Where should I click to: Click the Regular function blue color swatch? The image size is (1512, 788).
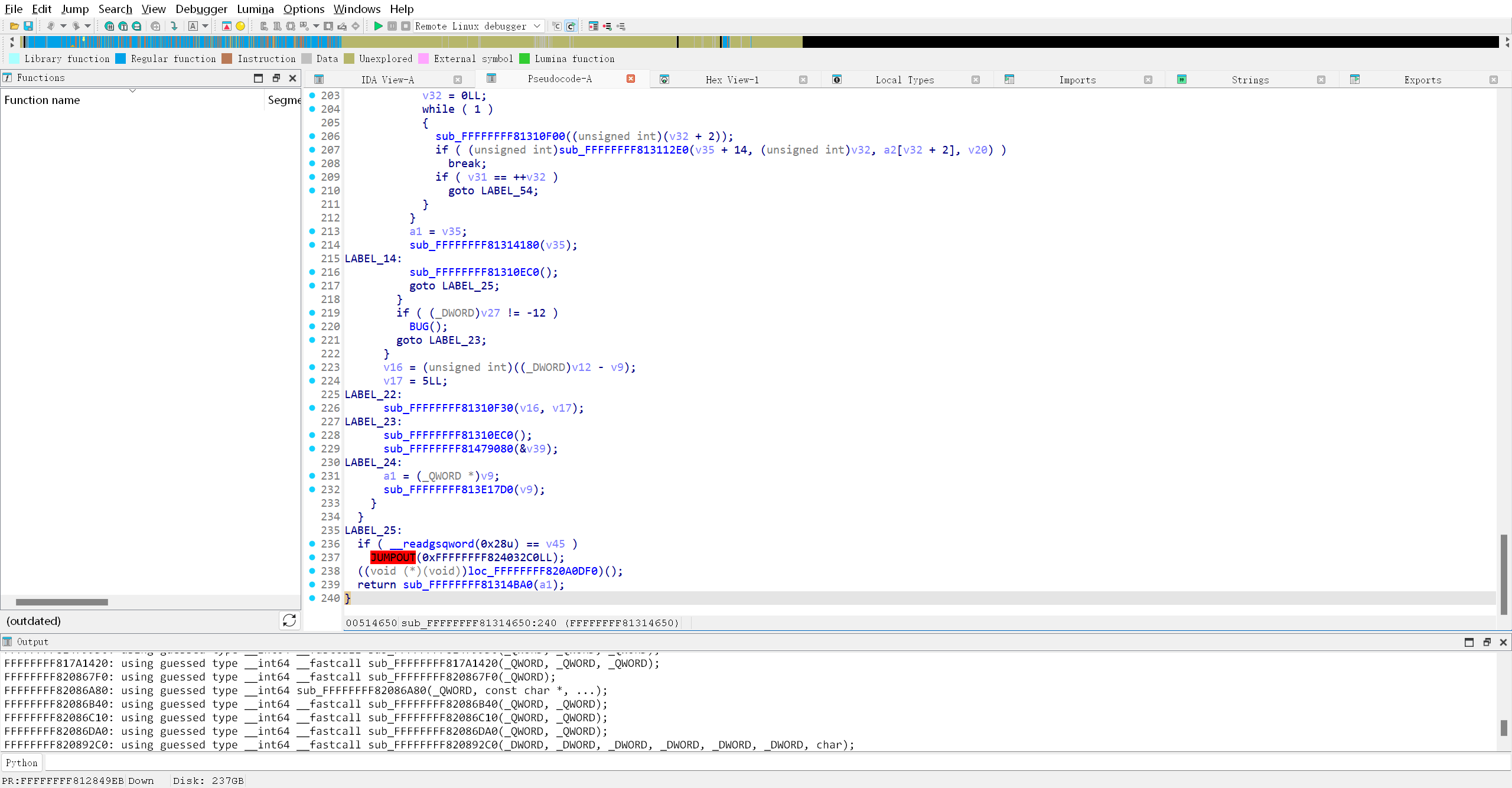coord(120,58)
